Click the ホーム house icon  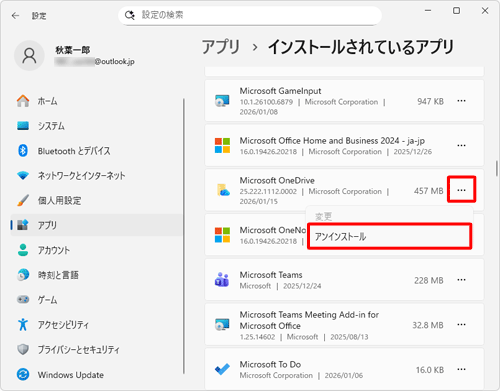click(x=23, y=101)
